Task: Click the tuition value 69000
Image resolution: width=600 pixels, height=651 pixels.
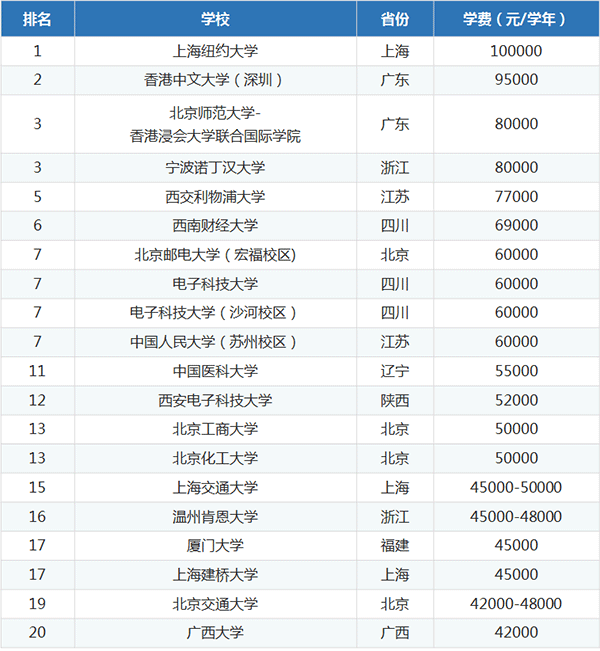Action: 516,225
